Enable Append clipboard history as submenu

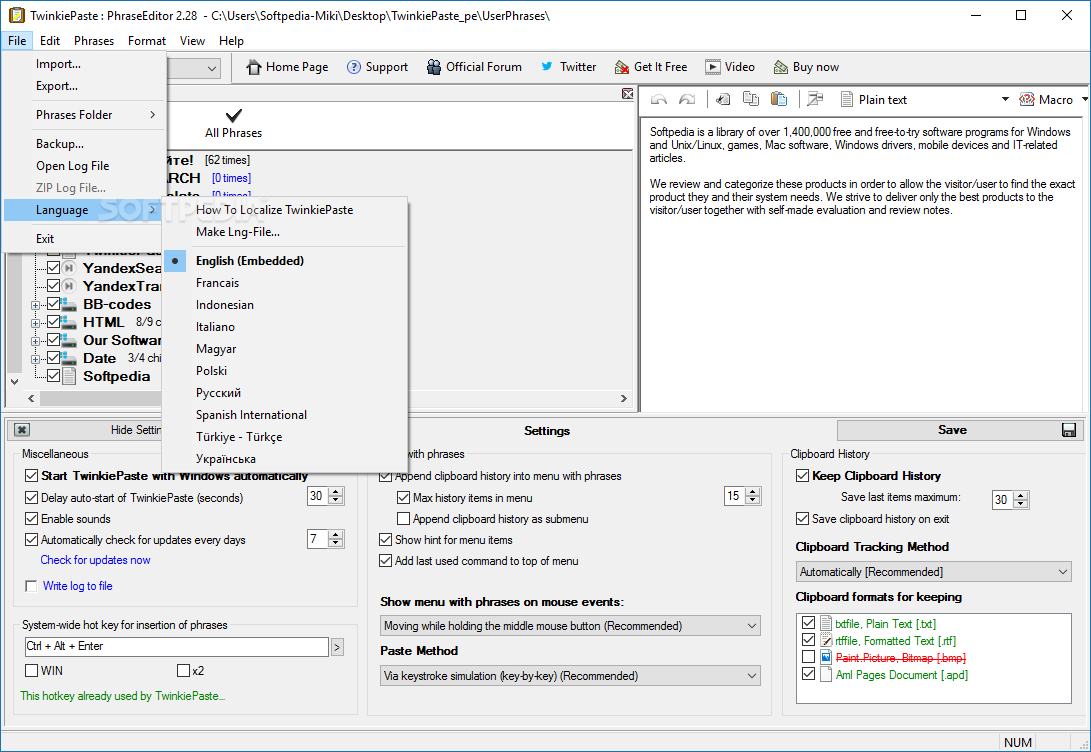click(403, 518)
